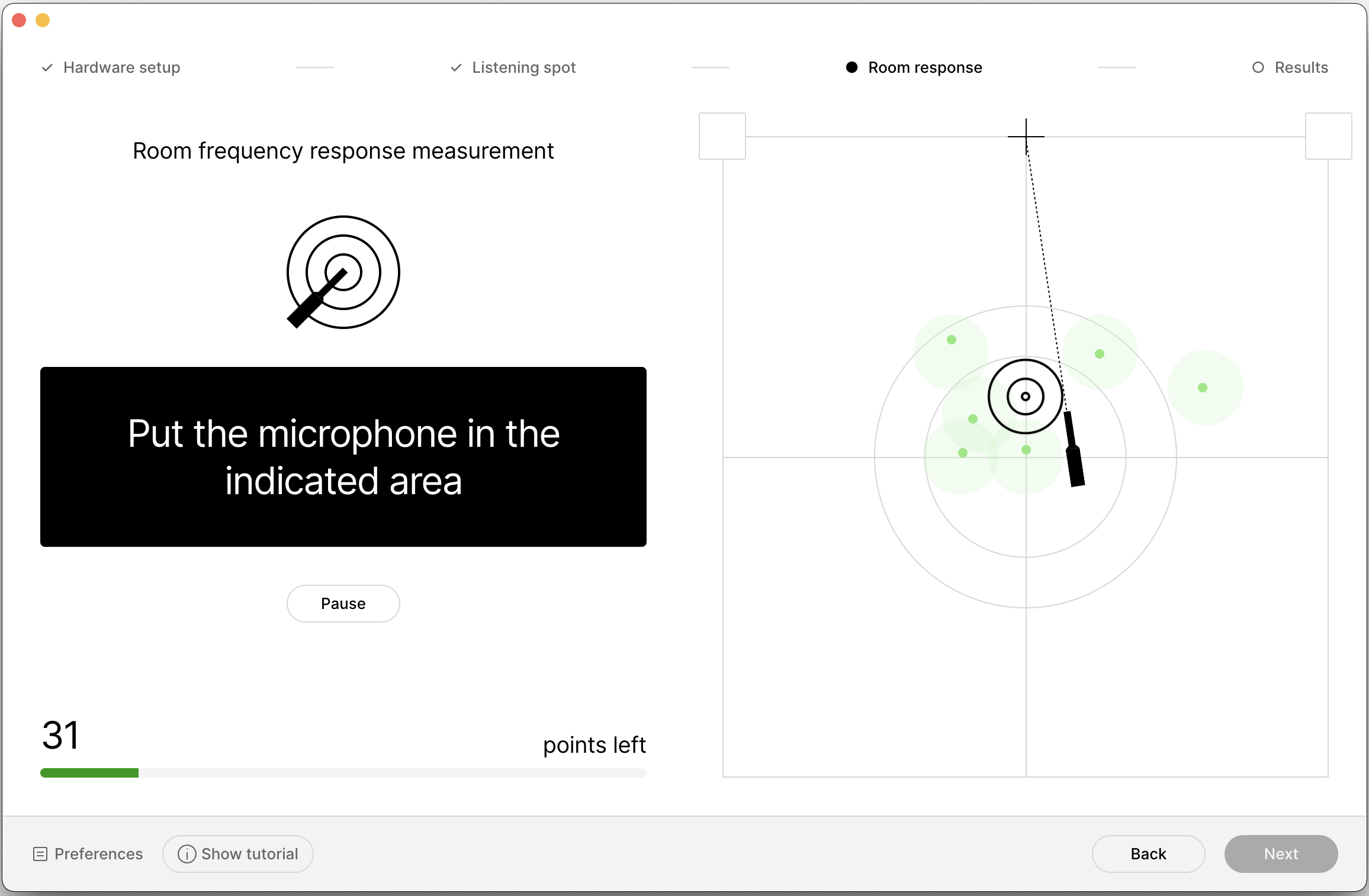Click the right speaker square on the map
This screenshot has height=896, width=1369.
pos(1328,136)
